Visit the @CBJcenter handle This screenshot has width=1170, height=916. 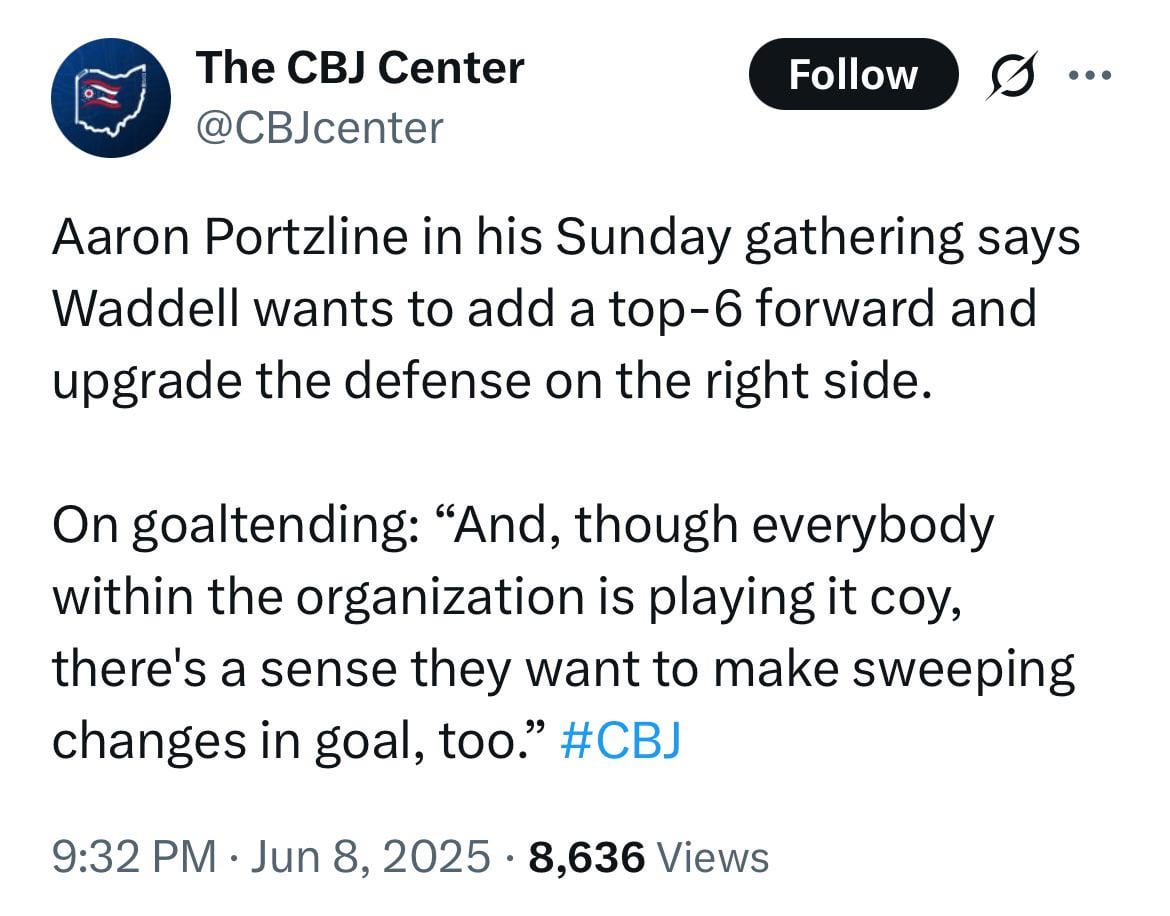pyautogui.click(x=319, y=128)
